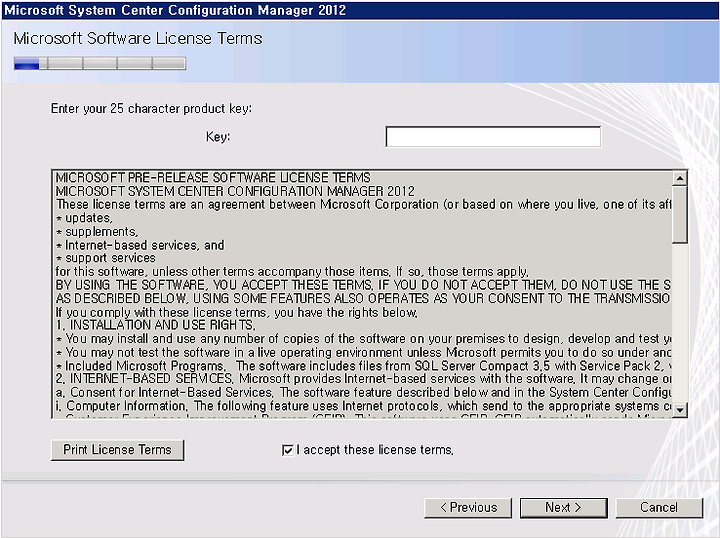
Task: Click the line starting 'i. Computer Information.'
Action: point(363,406)
